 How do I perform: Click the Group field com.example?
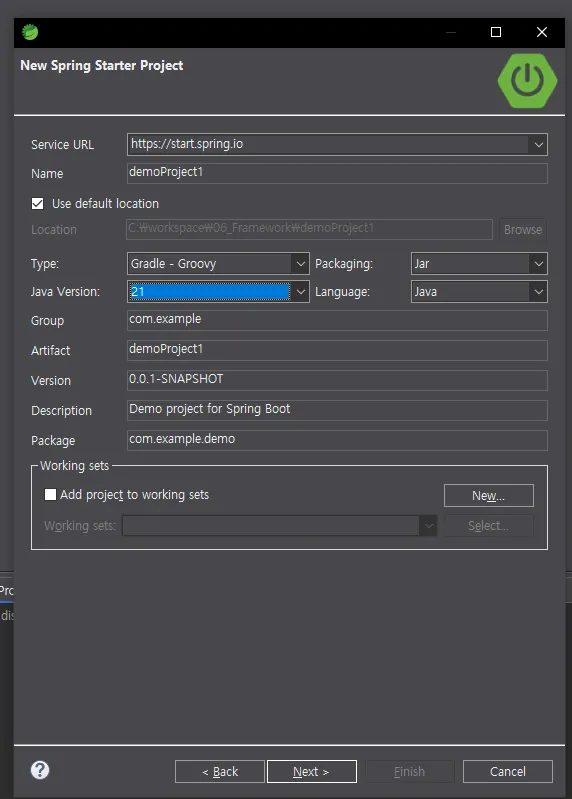point(337,320)
